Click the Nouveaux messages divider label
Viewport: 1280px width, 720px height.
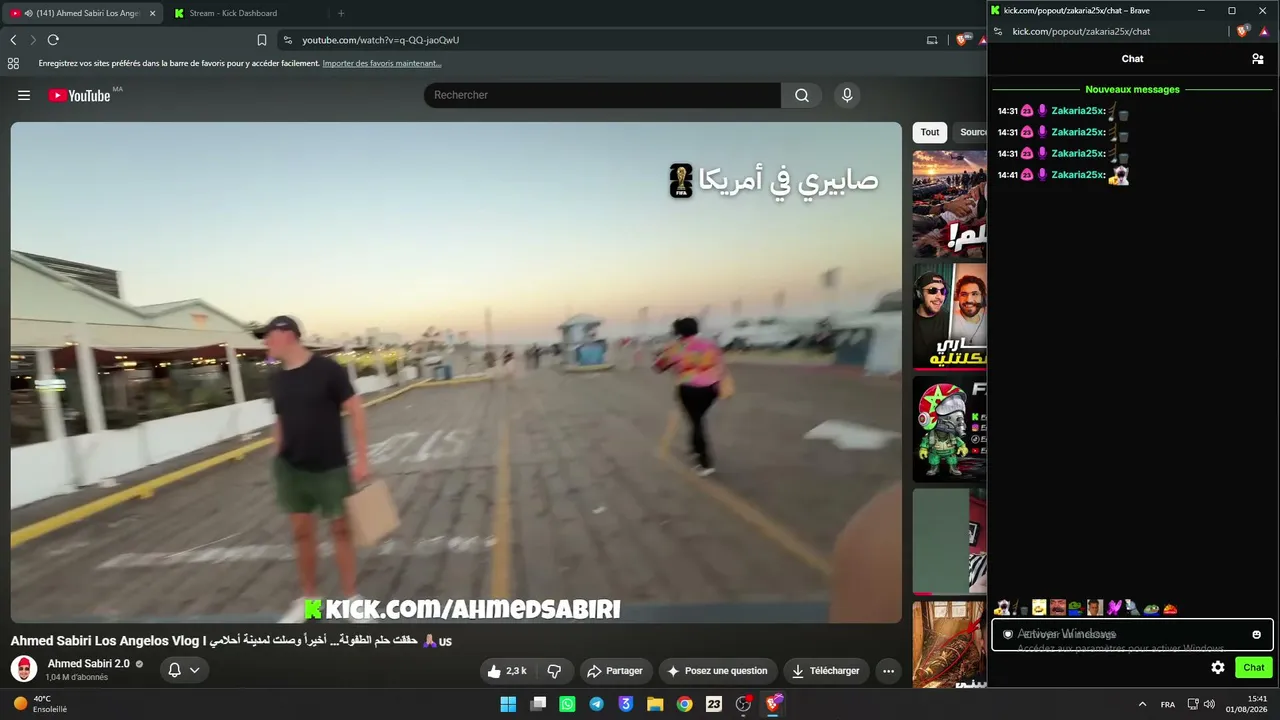click(x=1133, y=89)
